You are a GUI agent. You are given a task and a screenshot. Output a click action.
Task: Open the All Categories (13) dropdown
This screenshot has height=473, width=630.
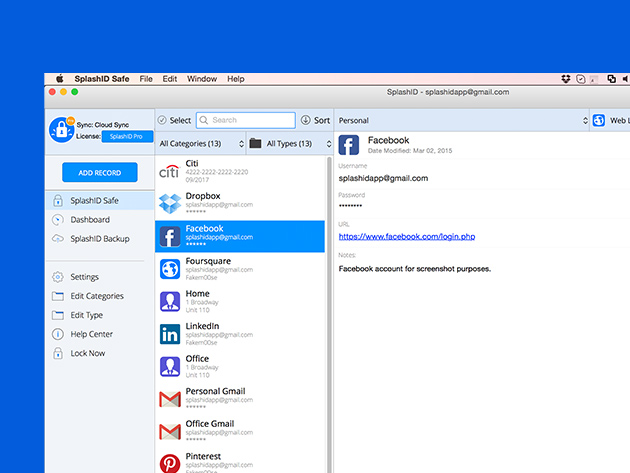pyautogui.click(x=201, y=143)
